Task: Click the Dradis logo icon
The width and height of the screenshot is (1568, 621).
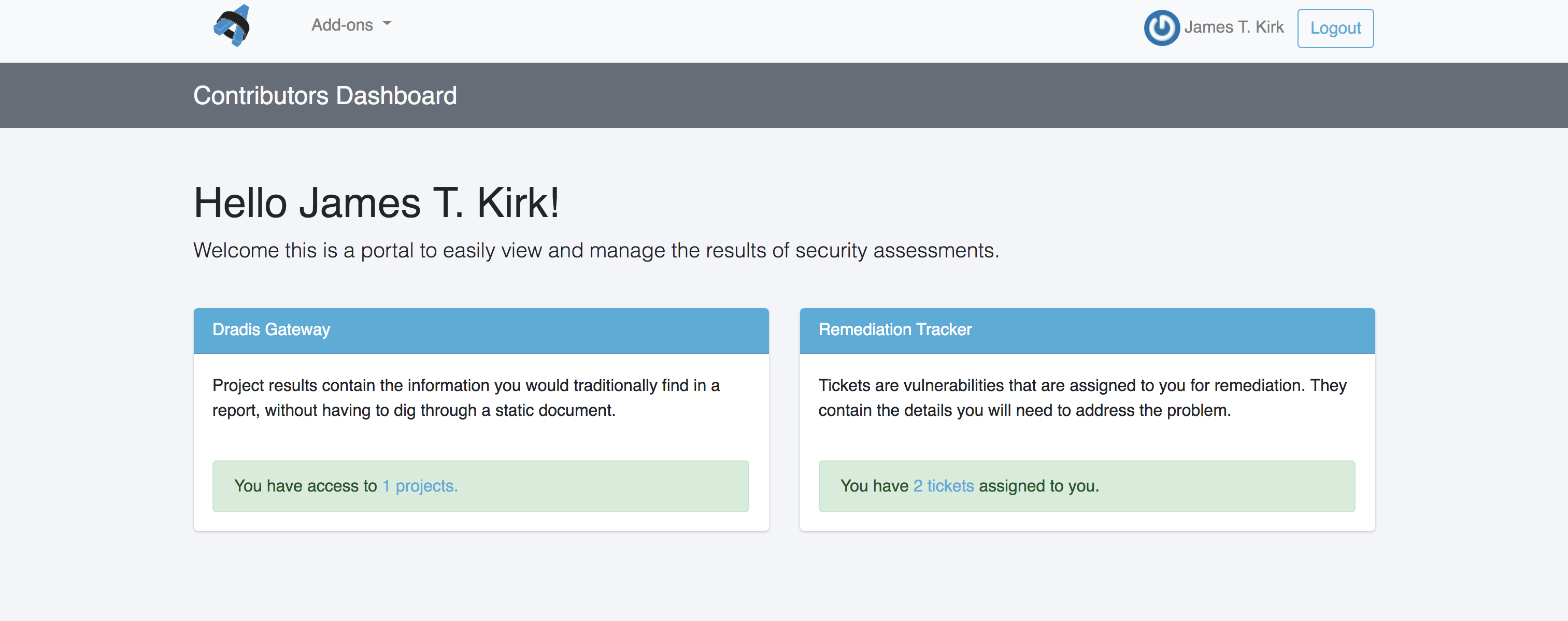Action: (232, 25)
